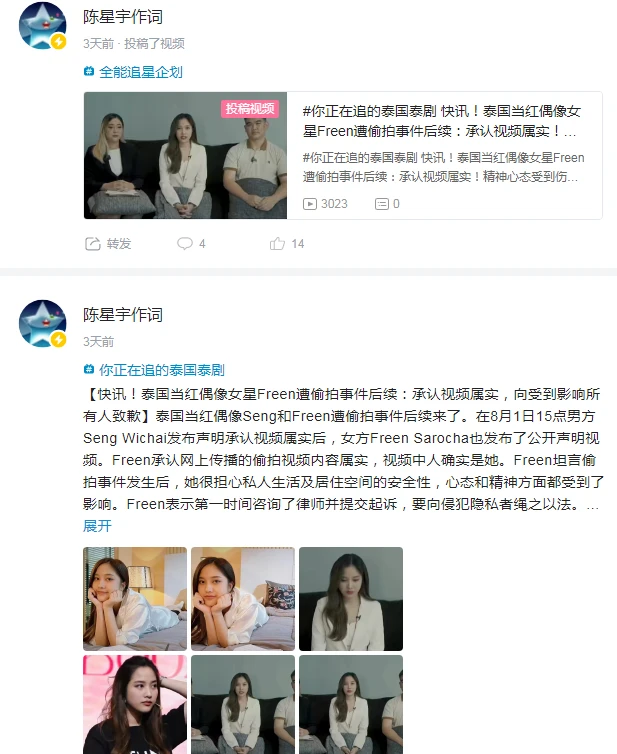Open comments via the speech bubble icon
The height and width of the screenshot is (754, 617).
(185, 243)
